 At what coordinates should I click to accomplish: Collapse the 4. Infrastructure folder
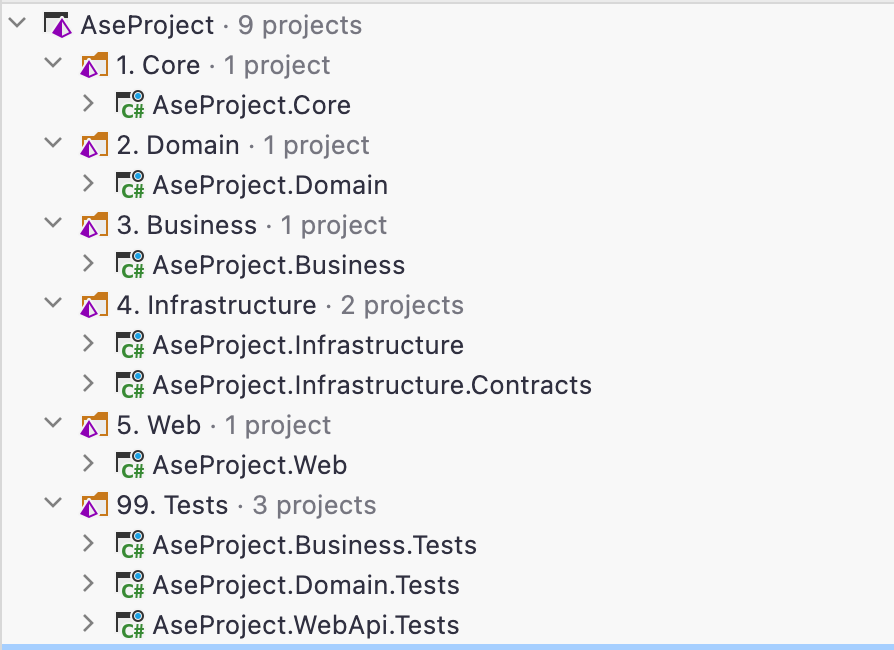coord(53,304)
